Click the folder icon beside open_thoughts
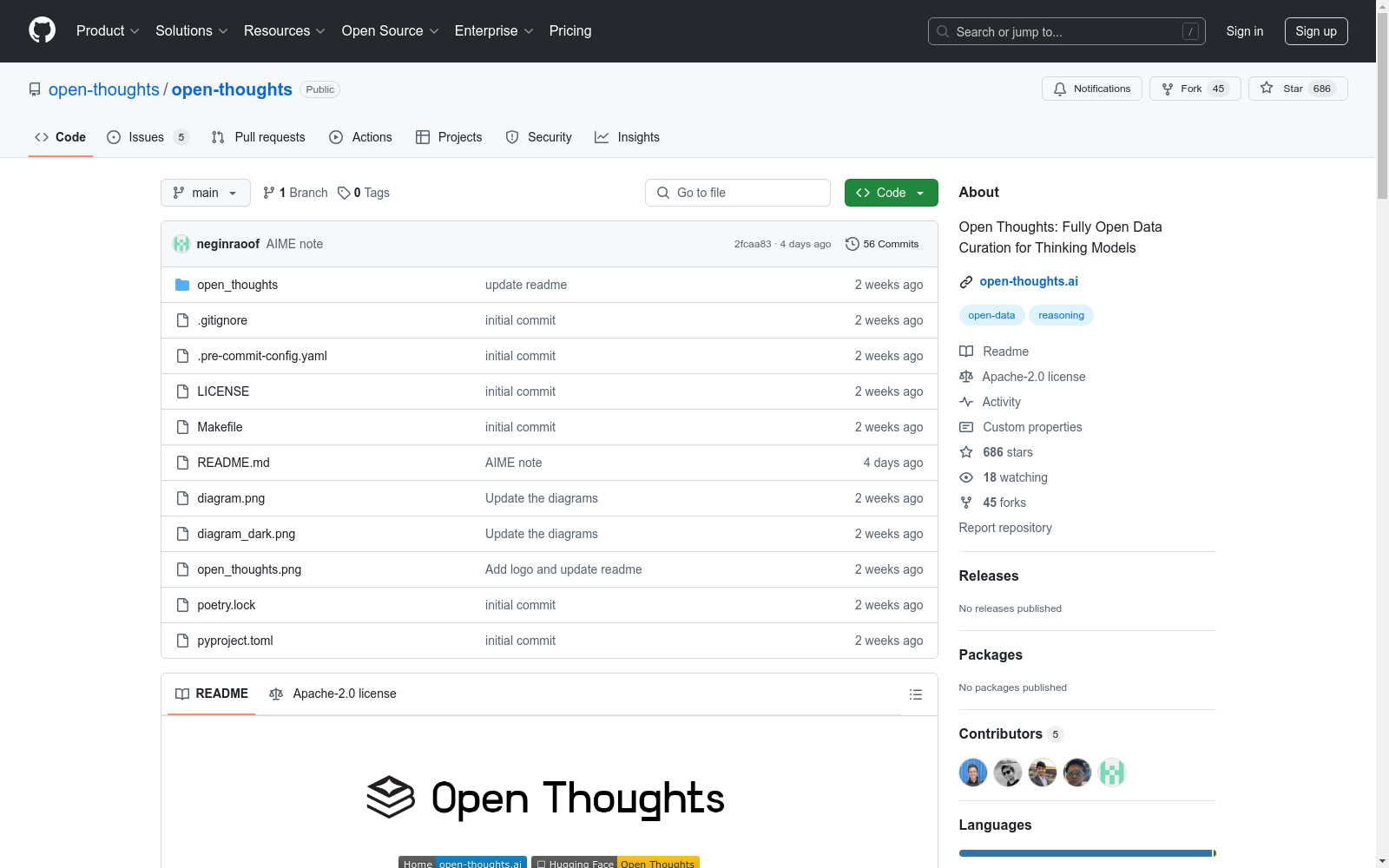1389x868 pixels. click(x=182, y=285)
